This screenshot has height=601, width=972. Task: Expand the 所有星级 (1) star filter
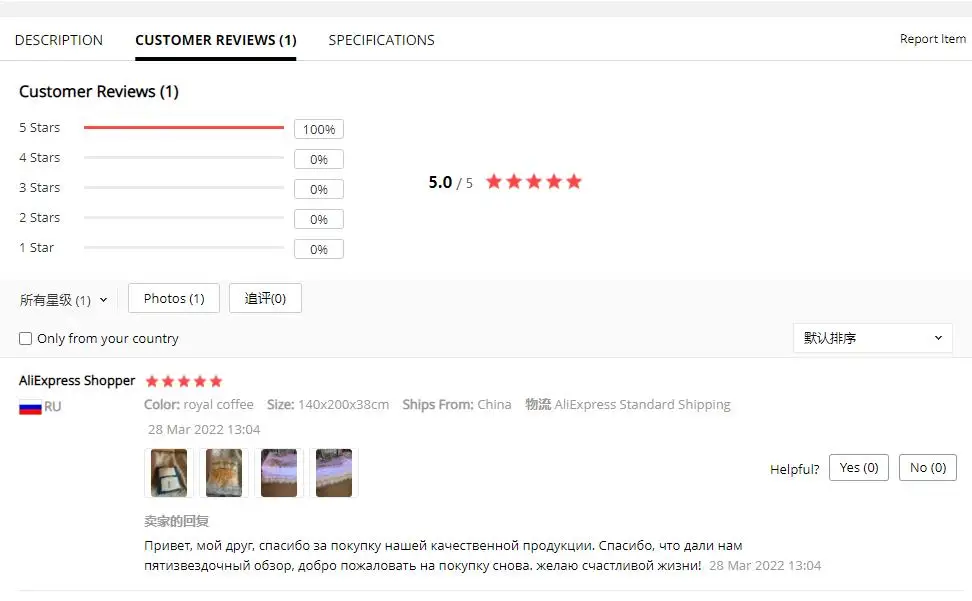[63, 300]
